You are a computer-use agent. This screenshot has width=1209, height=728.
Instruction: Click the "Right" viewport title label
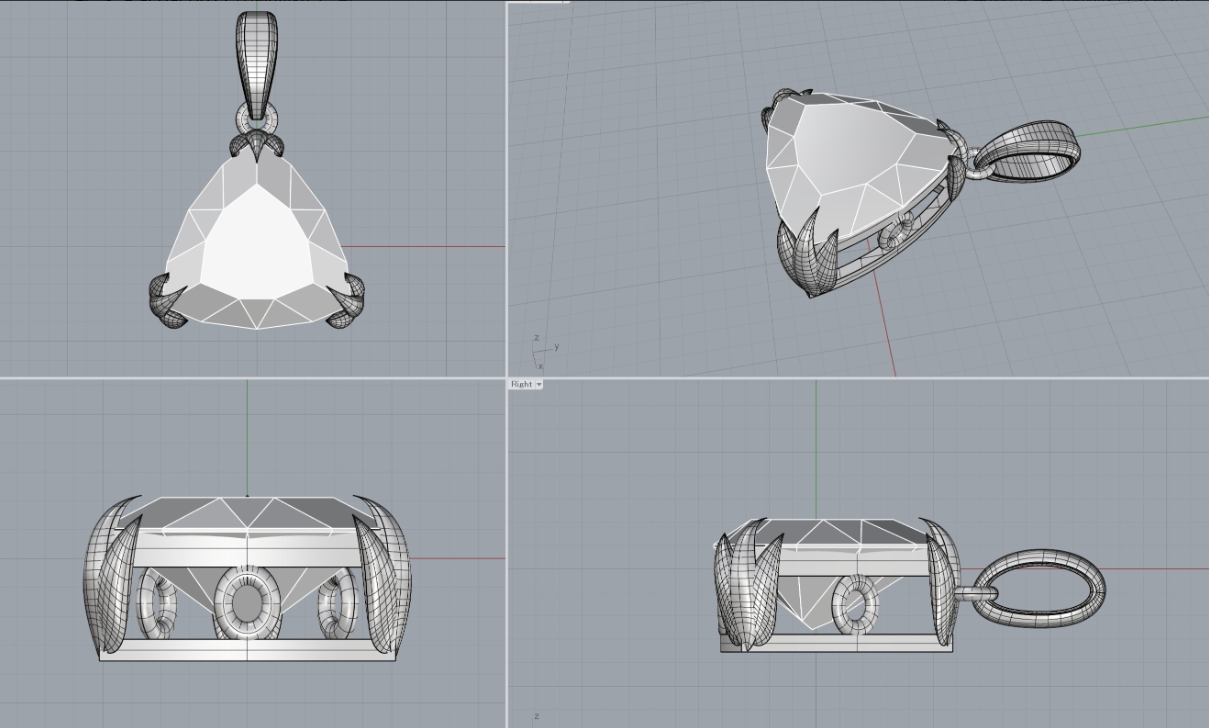pos(521,384)
